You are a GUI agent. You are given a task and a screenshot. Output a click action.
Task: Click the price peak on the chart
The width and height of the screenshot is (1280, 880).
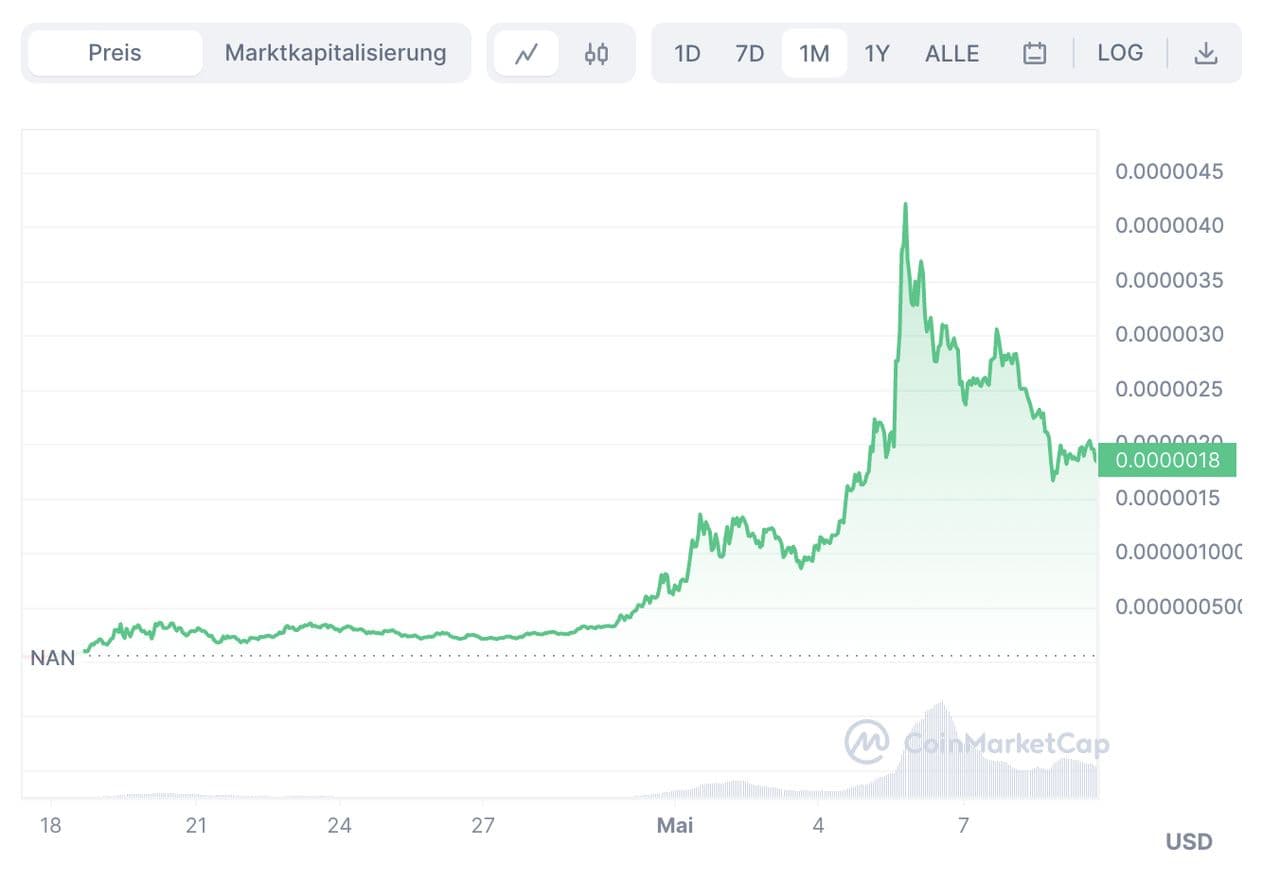coord(905,205)
